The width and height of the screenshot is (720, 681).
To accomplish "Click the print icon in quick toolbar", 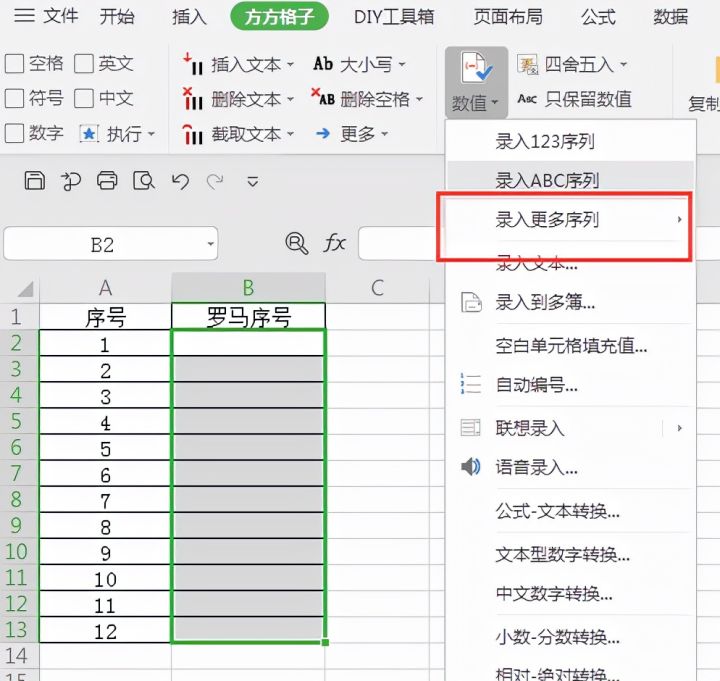I will click(x=107, y=180).
